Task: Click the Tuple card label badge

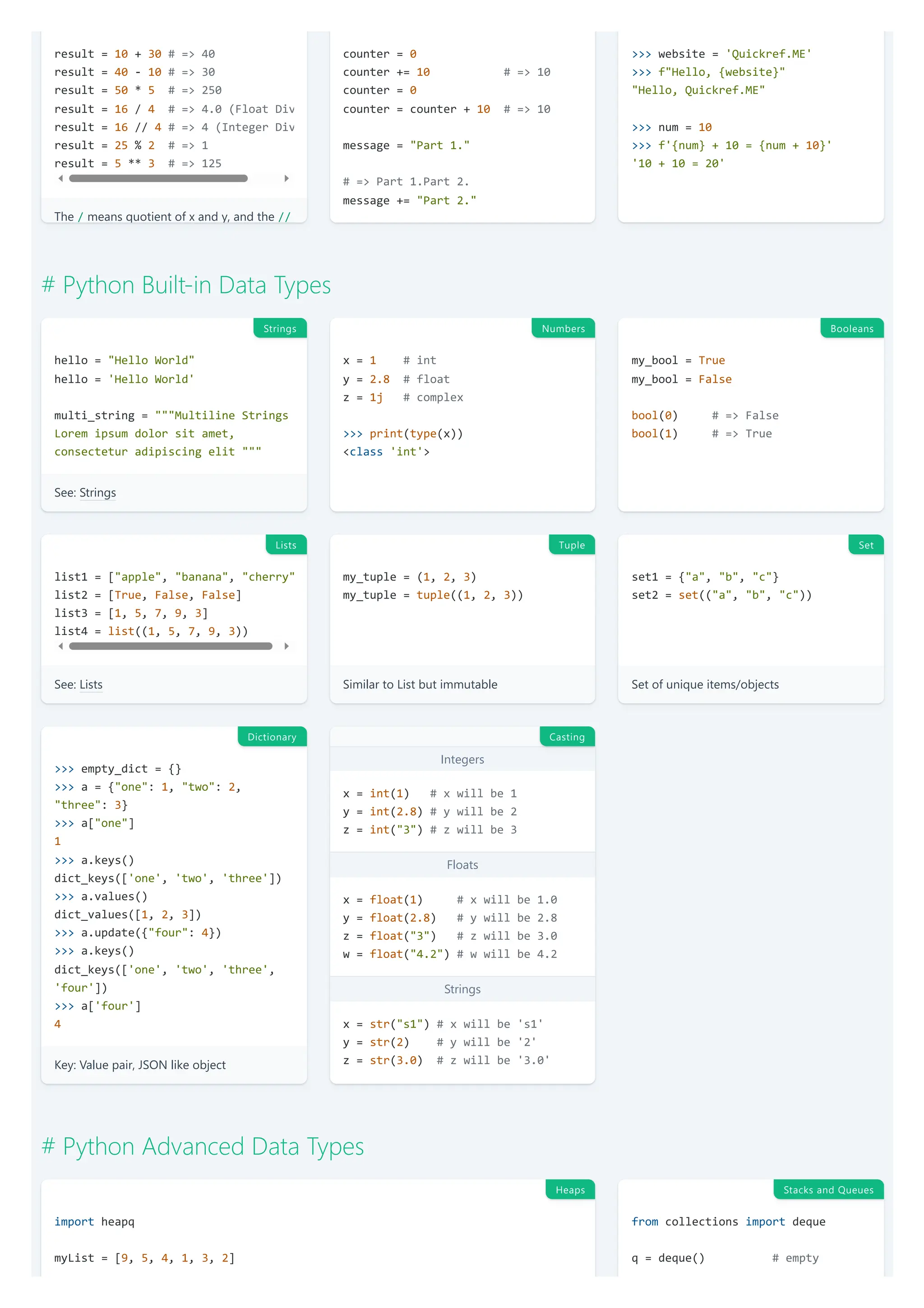Action: click(571, 545)
